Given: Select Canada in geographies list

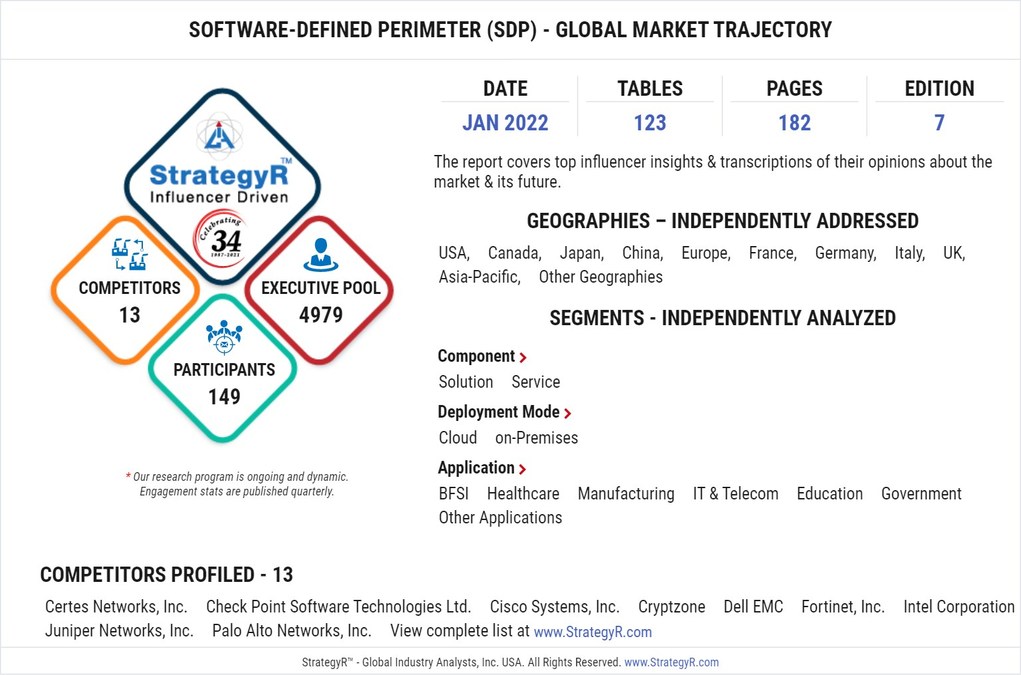Looking at the screenshot, I should 514,253.
